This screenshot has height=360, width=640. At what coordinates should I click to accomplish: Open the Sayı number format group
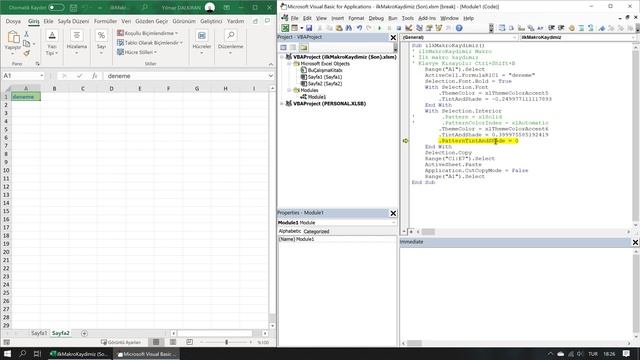(x=101, y=42)
